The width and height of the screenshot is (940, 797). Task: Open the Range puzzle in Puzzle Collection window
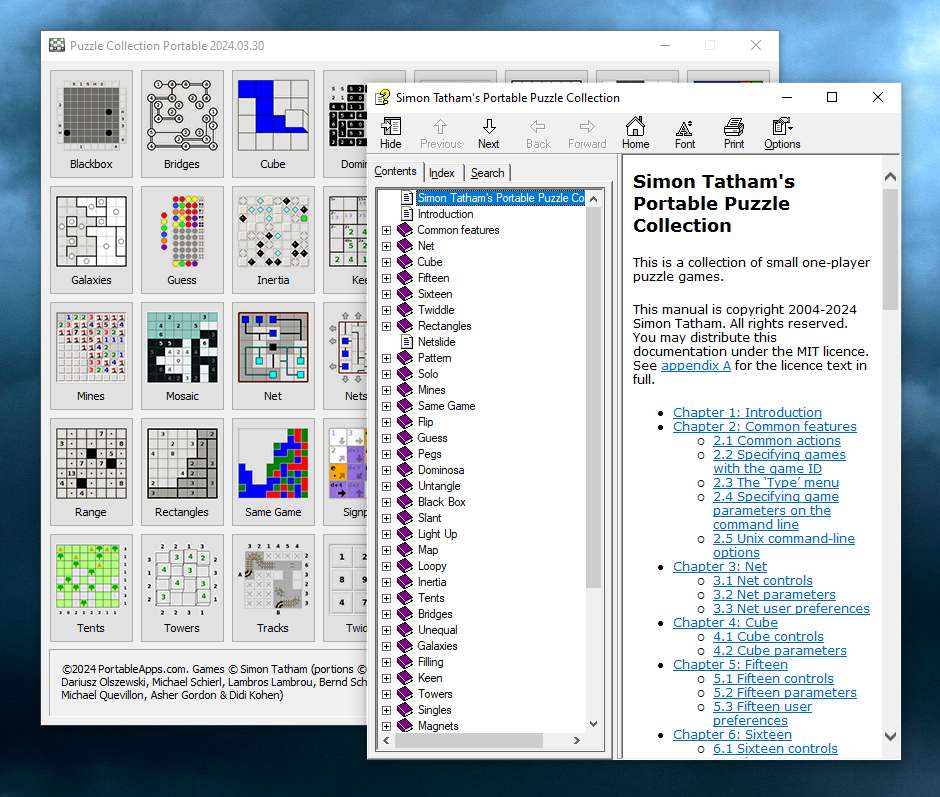coord(91,472)
